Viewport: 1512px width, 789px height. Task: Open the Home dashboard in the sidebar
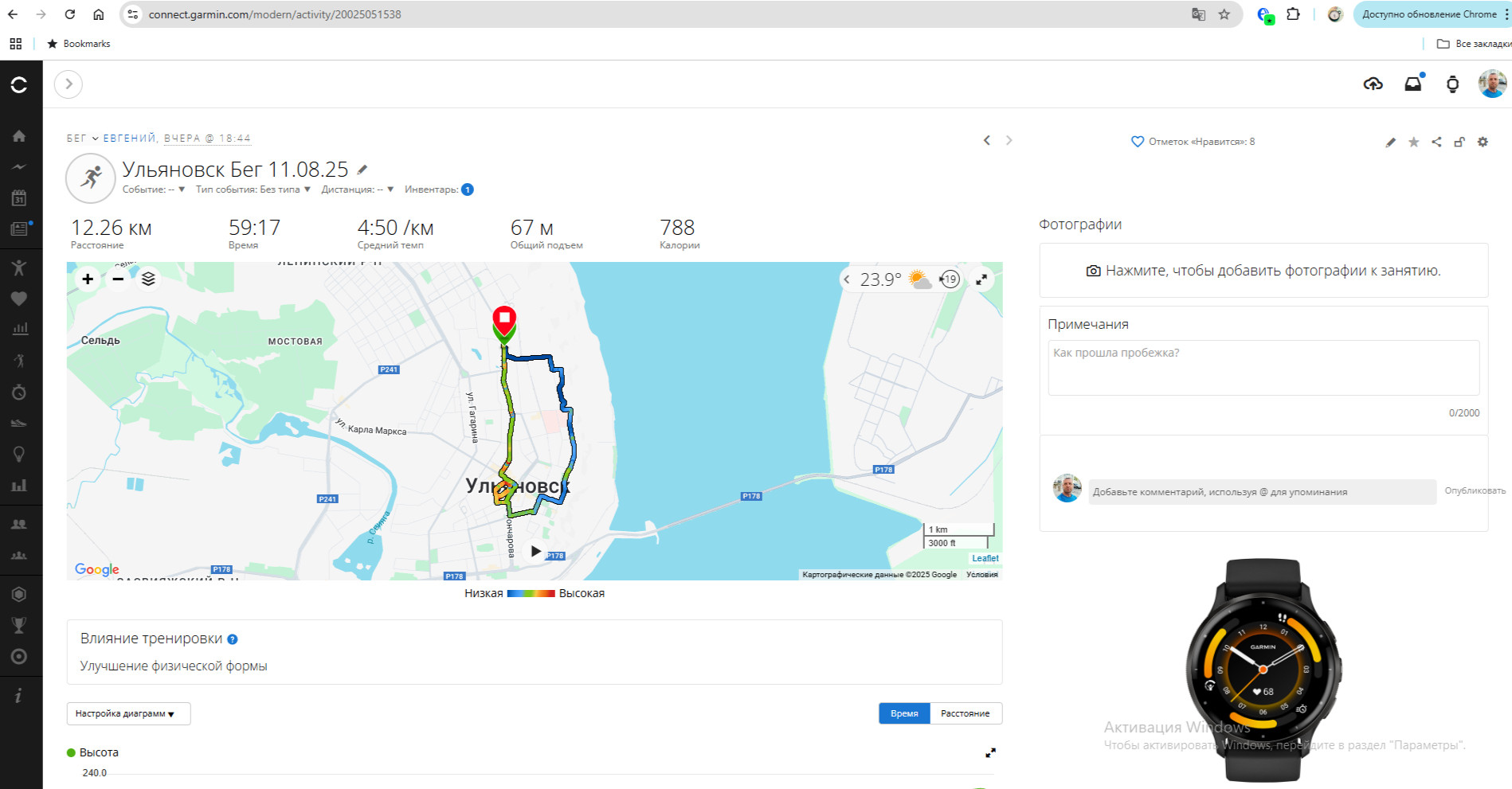(x=19, y=136)
